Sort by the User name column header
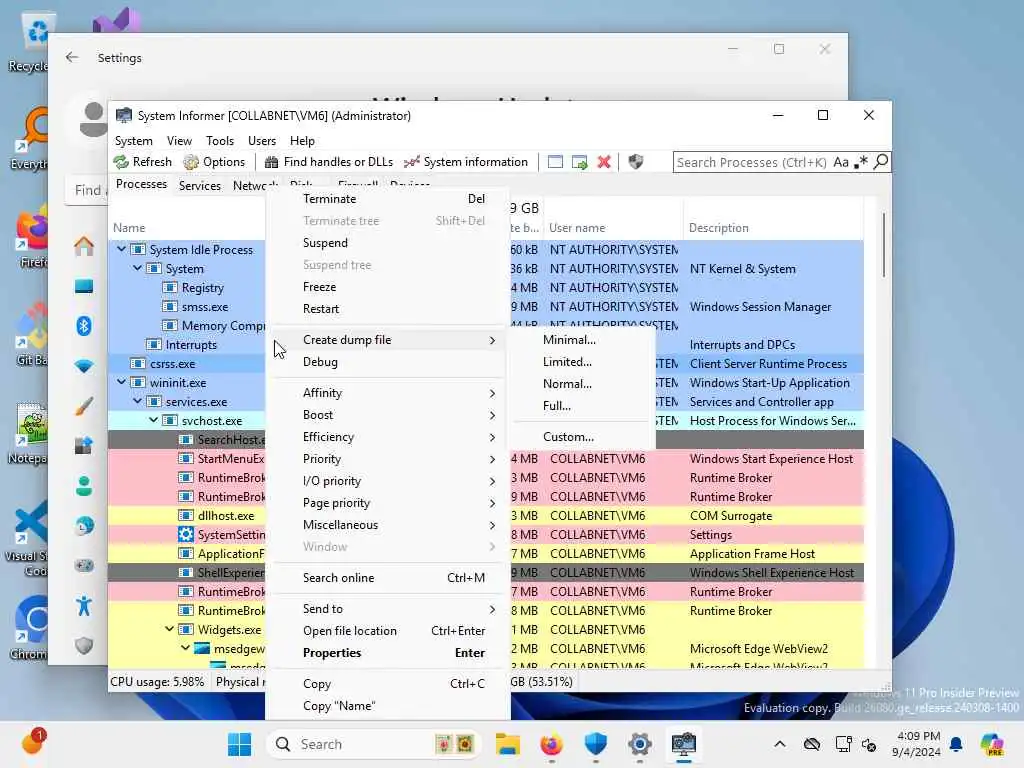Image resolution: width=1024 pixels, height=768 pixels. pyautogui.click(x=613, y=228)
